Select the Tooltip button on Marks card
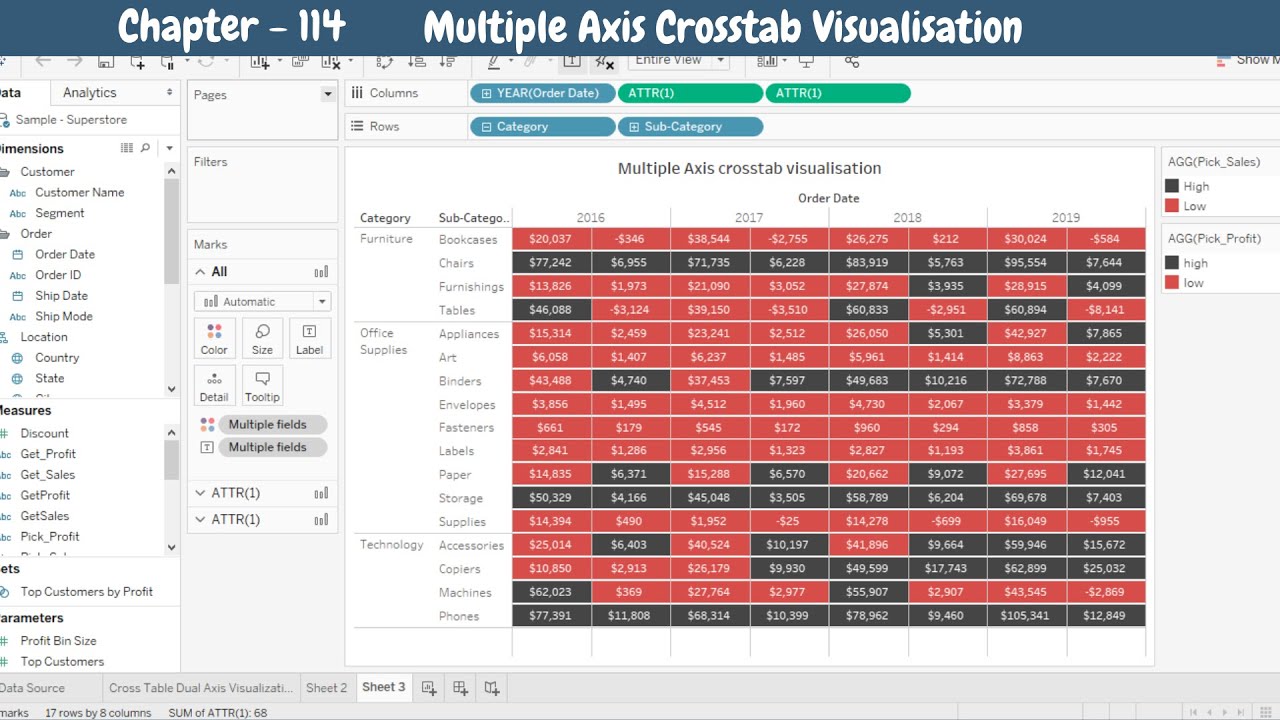 [262, 385]
